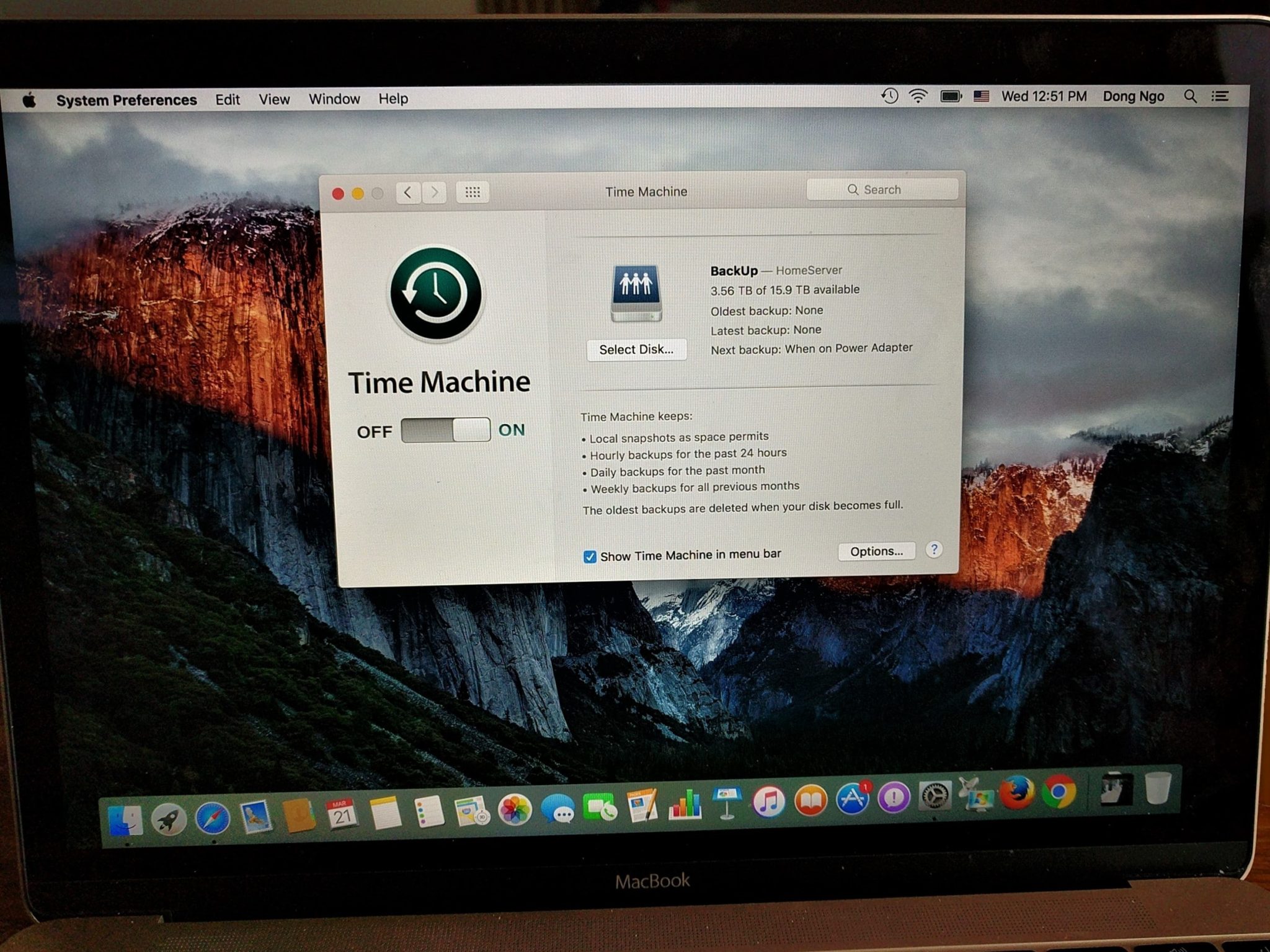Uncheck Show Time Machine in menu bar

pos(590,557)
